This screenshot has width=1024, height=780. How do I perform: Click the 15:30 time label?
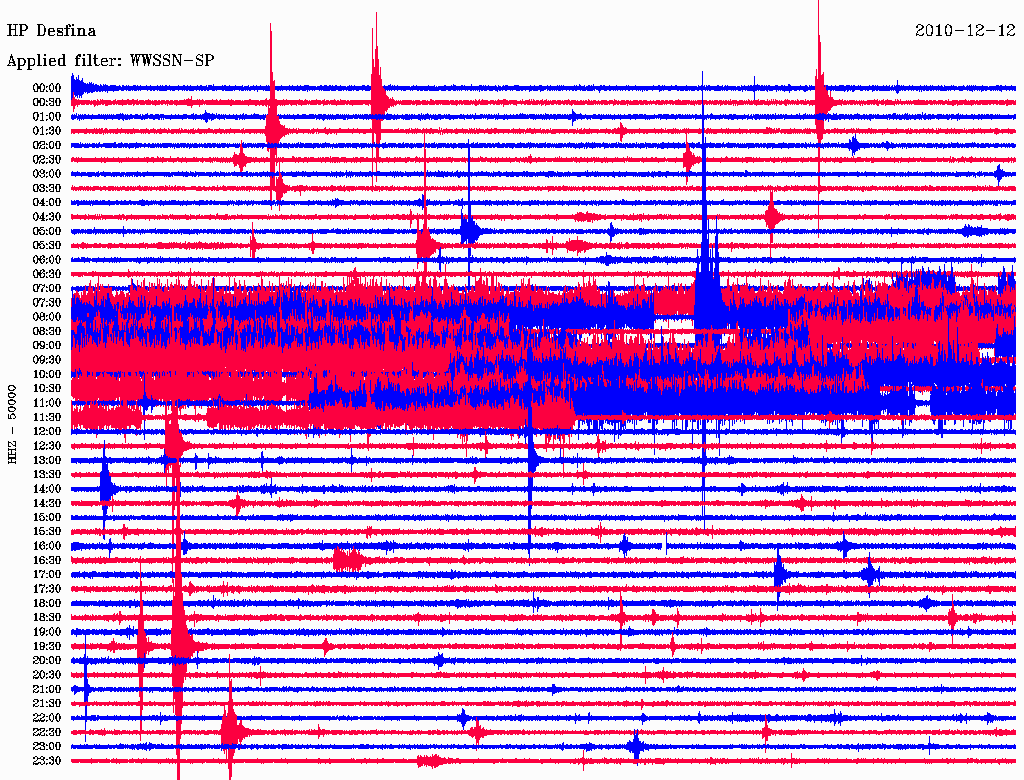click(47, 532)
